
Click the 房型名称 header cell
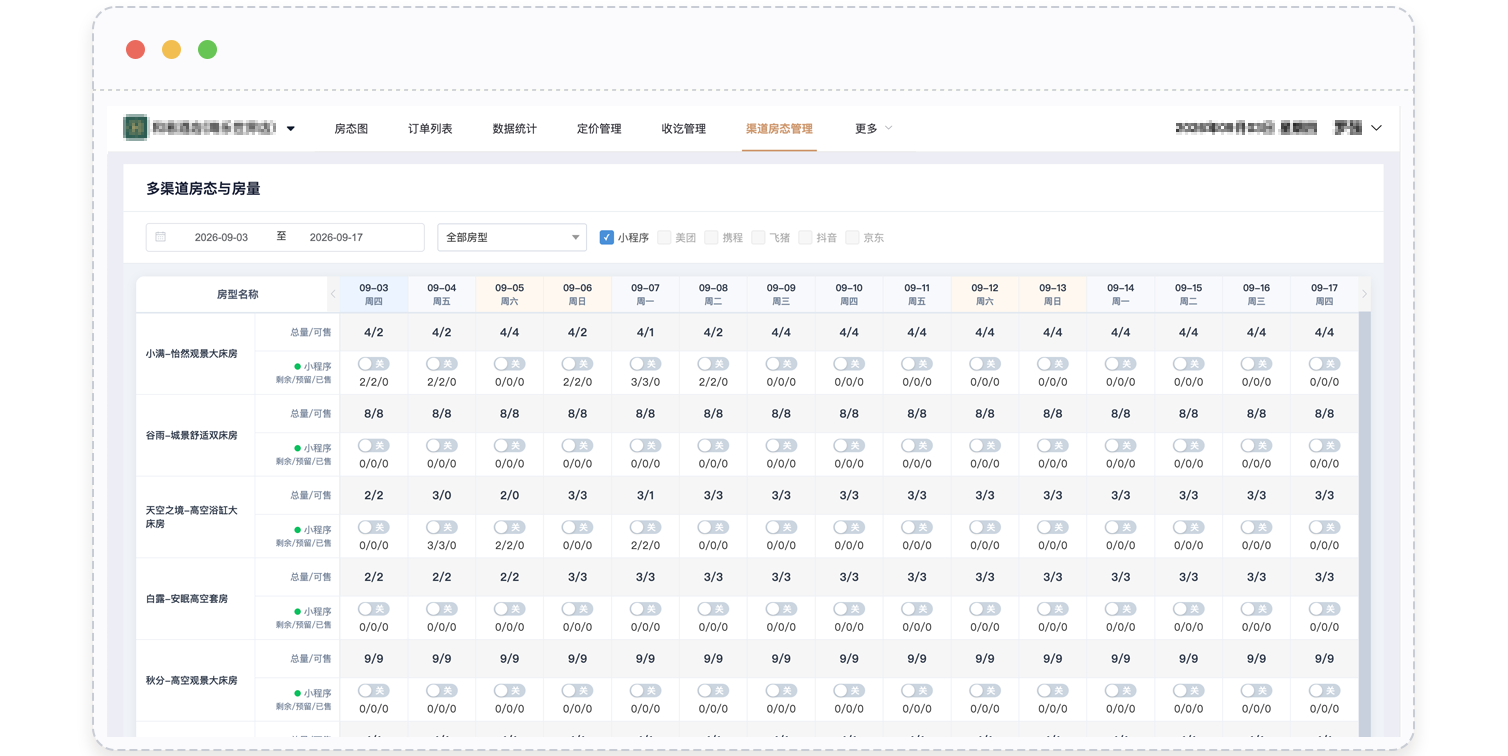[238, 294]
